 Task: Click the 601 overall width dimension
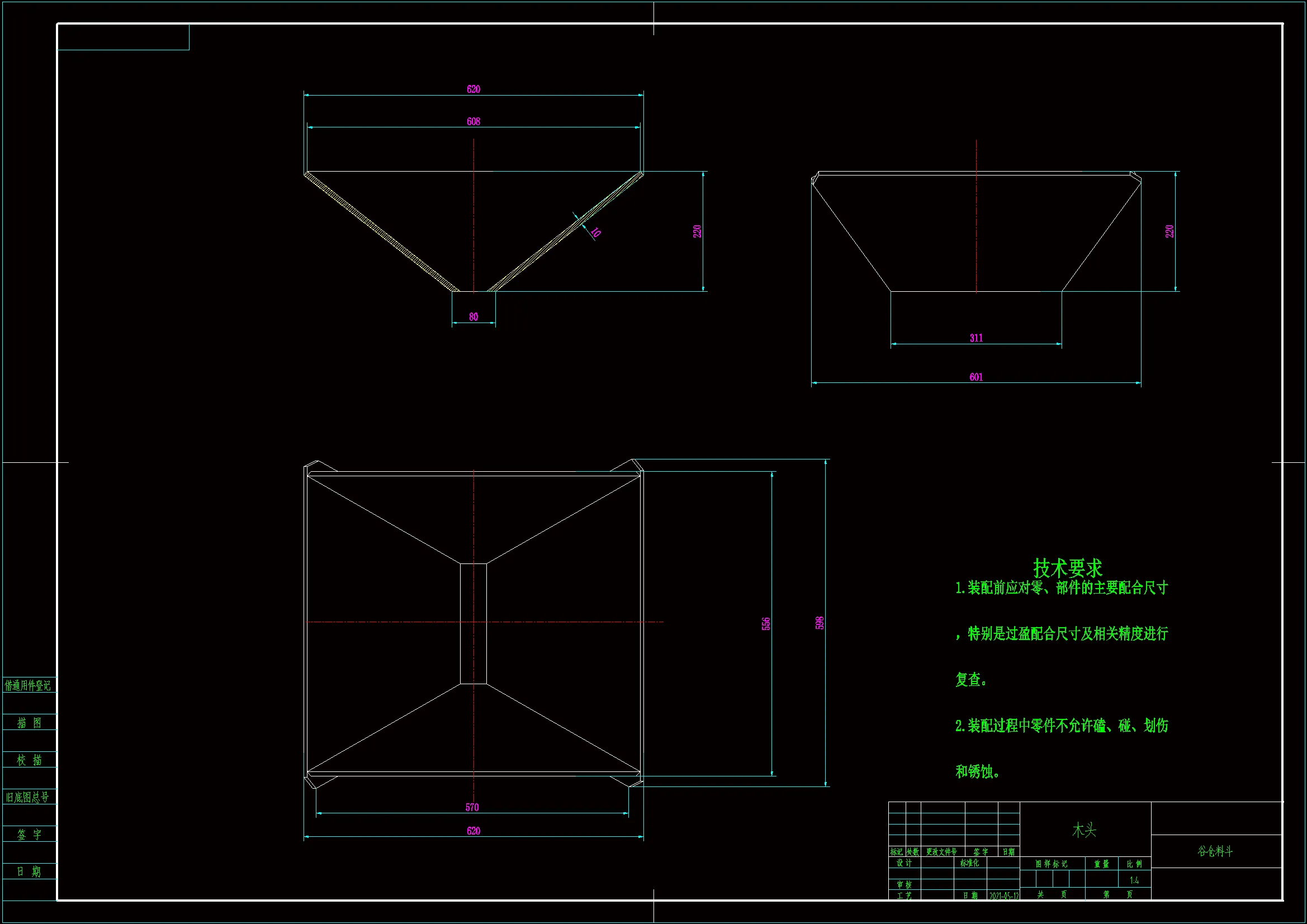(975, 377)
